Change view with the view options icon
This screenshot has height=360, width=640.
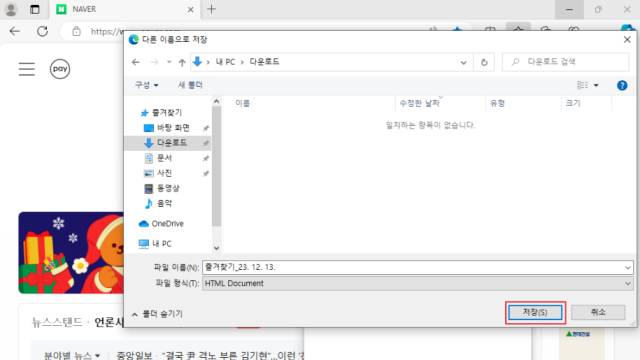[582, 85]
